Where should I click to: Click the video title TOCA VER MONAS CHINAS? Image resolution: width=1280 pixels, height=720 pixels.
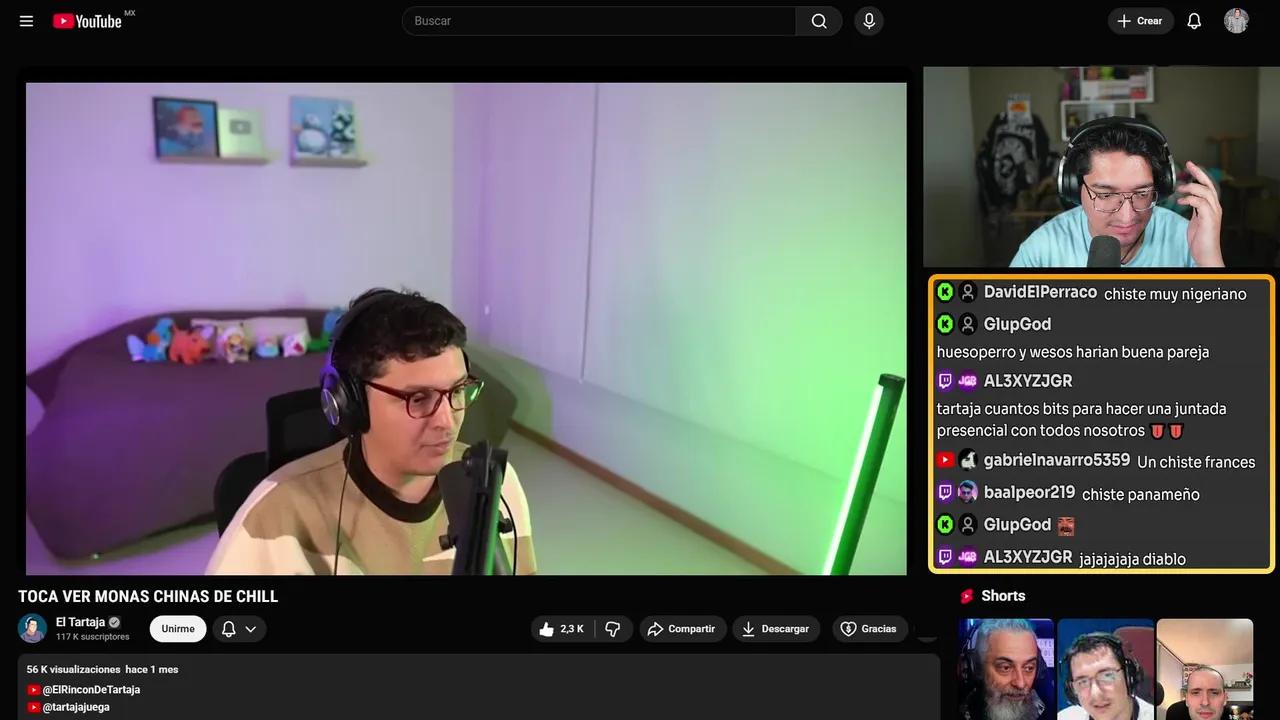148,596
